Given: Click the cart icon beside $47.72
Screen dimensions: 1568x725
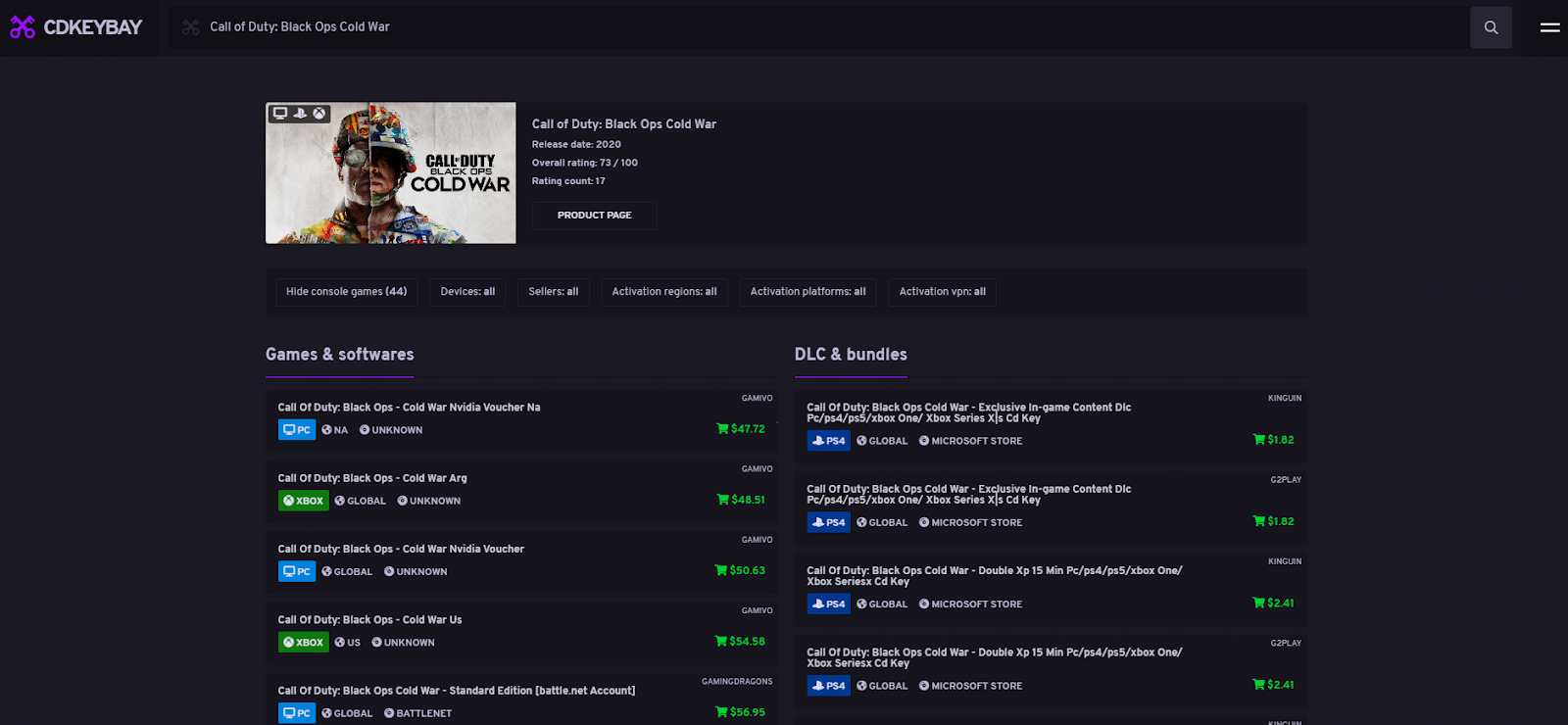Looking at the screenshot, I should point(722,429).
